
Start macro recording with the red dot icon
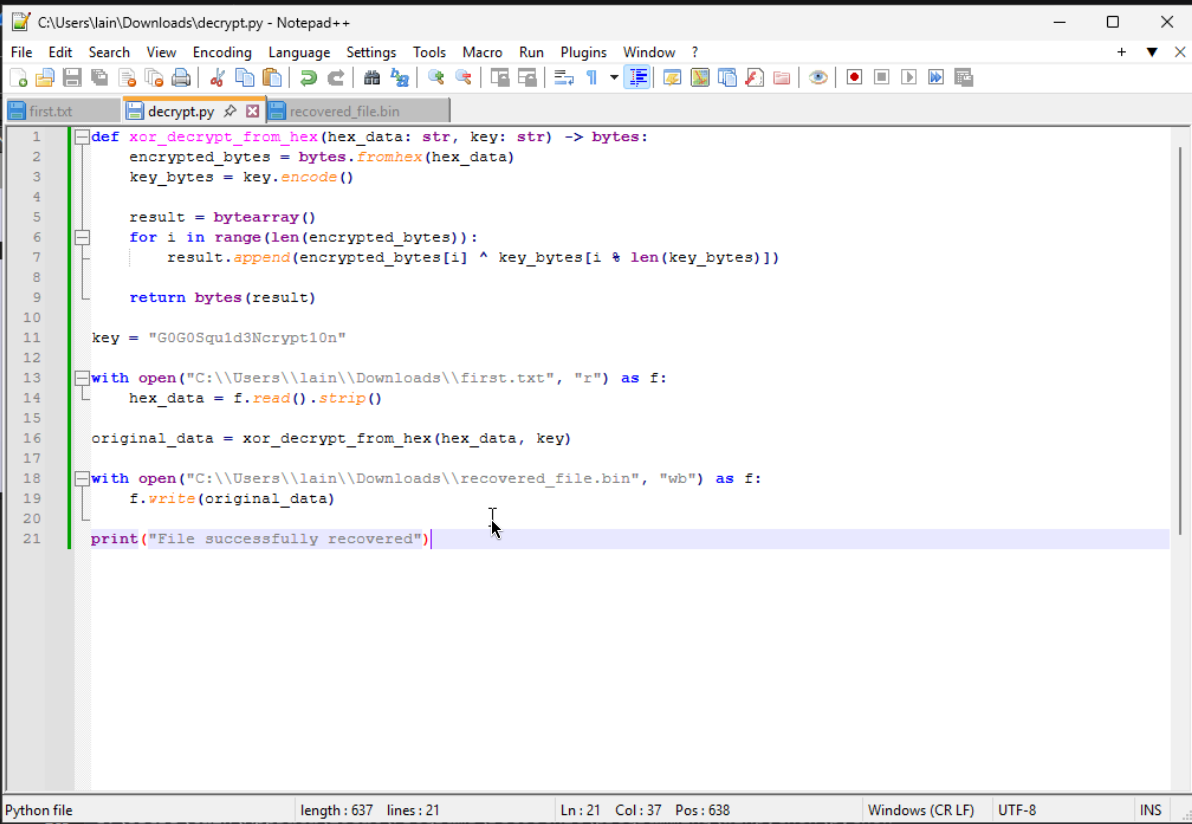tap(854, 78)
